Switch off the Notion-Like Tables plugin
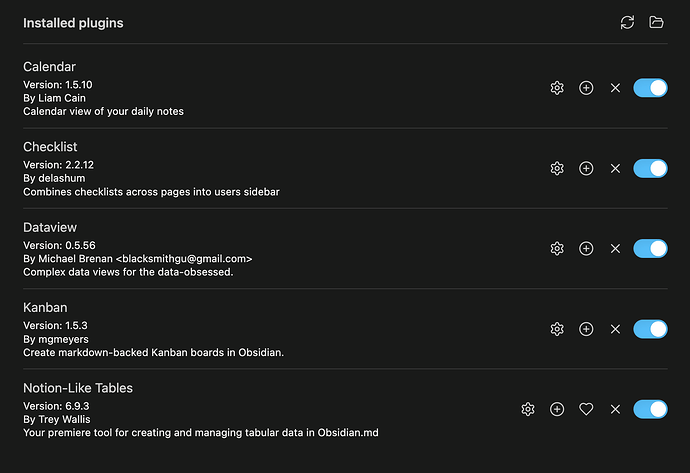This screenshot has height=473, width=690. click(650, 409)
